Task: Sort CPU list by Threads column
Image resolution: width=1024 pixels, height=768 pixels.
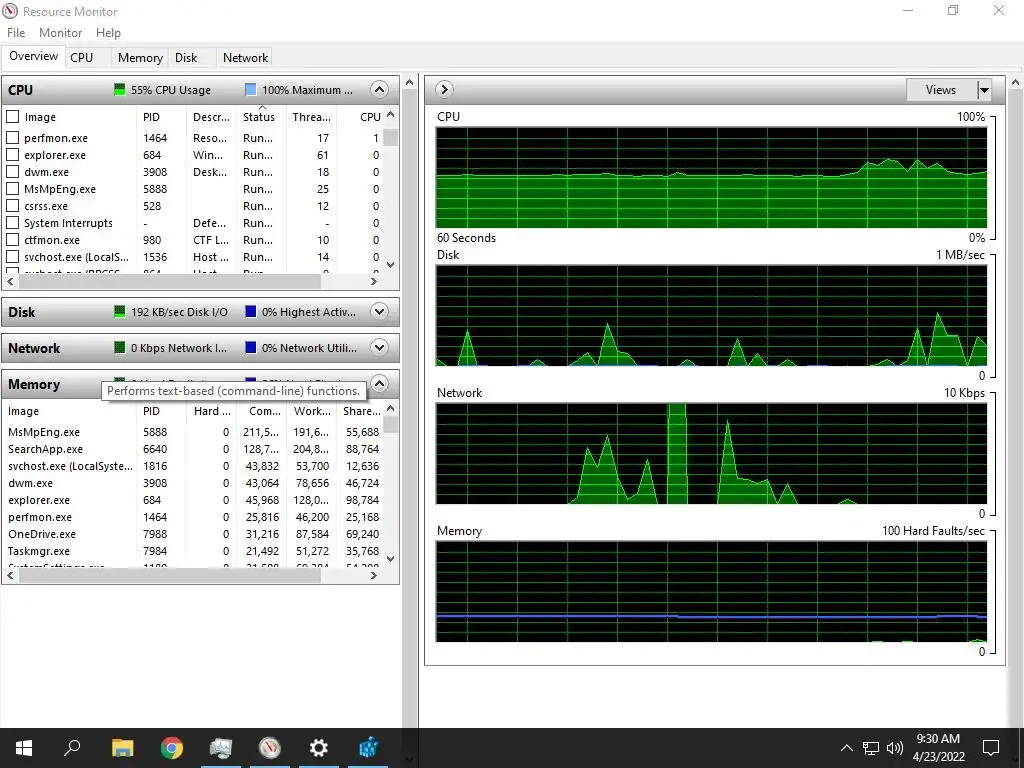Action: coord(312,117)
